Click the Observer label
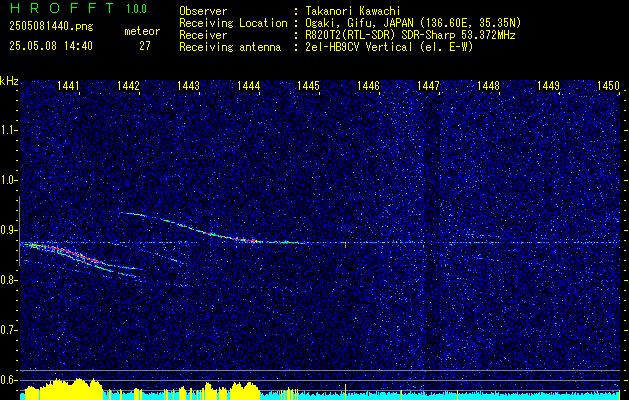Viewport: 629px width, 400px height. (203, 11)
